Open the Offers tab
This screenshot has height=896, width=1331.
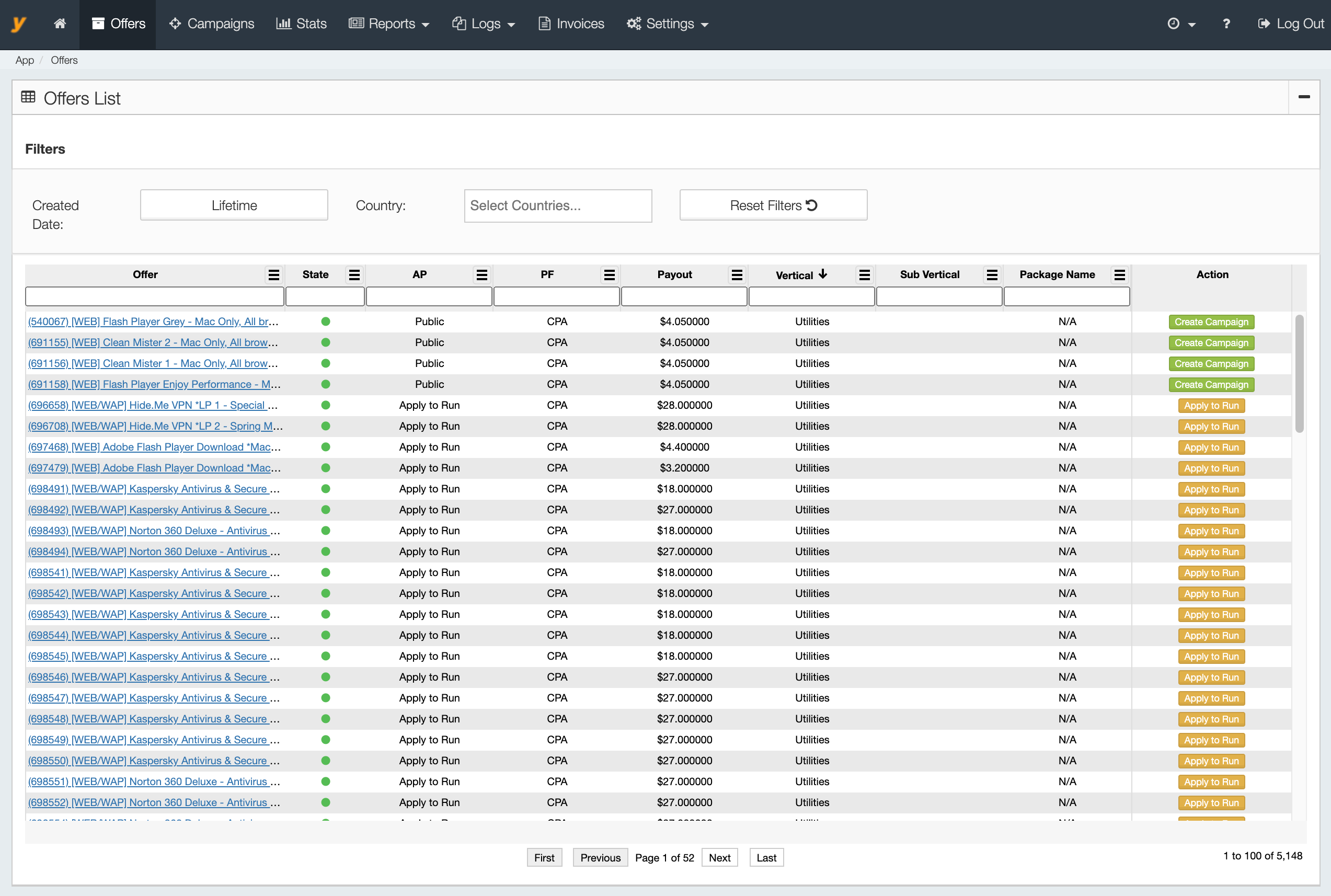118,24
